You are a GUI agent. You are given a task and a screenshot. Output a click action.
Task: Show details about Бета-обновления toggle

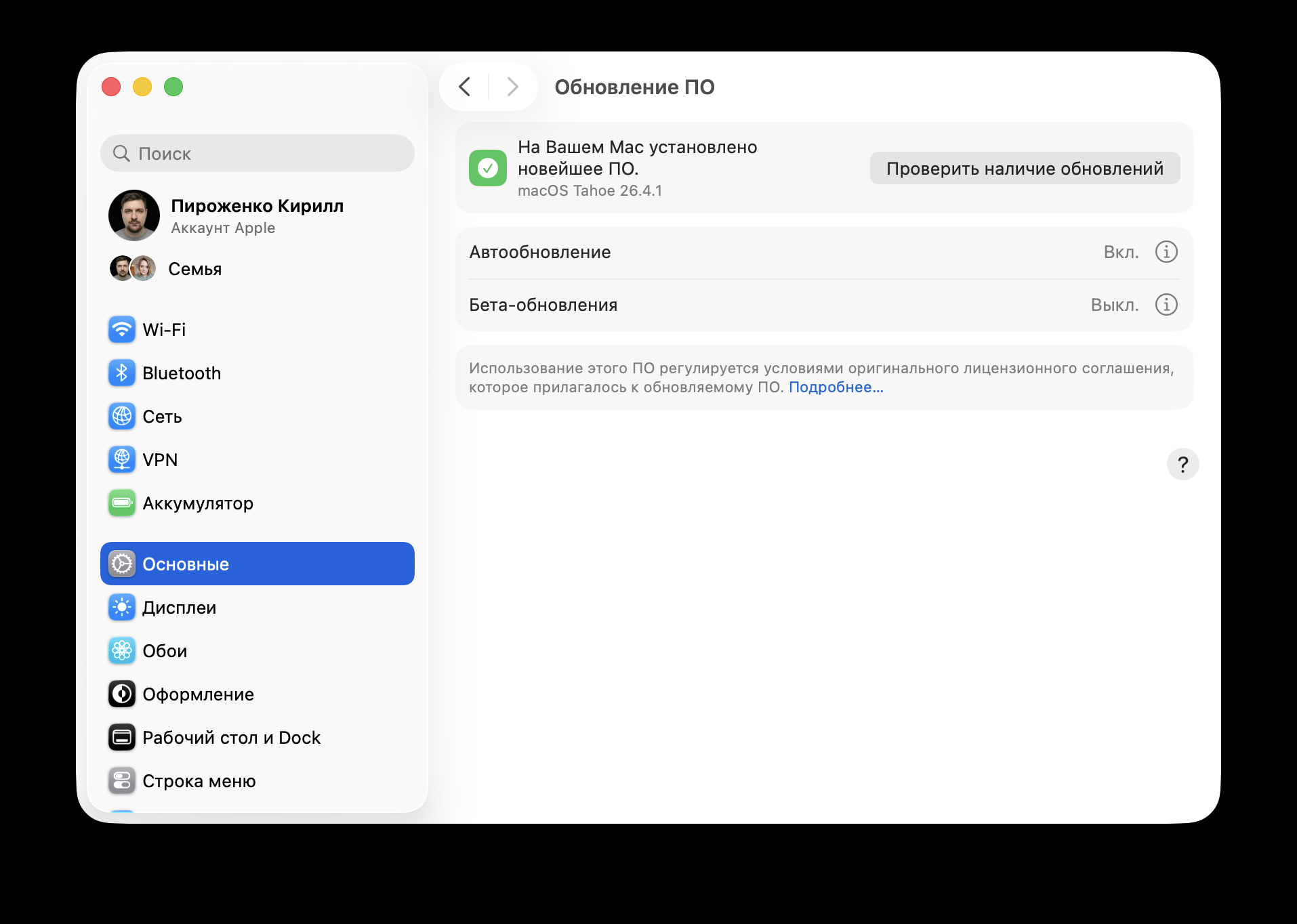point(1166,305)
